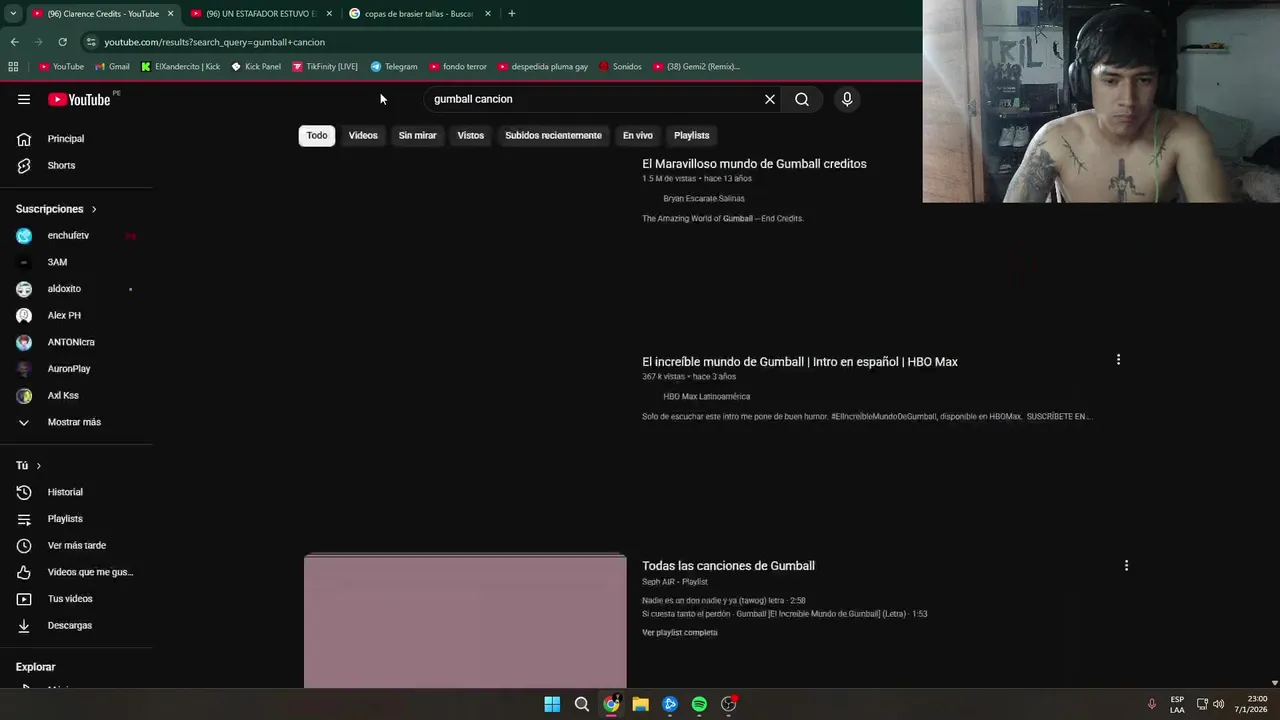Filter by Subidos recientemente
Screen dimensions: 1280x720
click(x=553, y=135)
